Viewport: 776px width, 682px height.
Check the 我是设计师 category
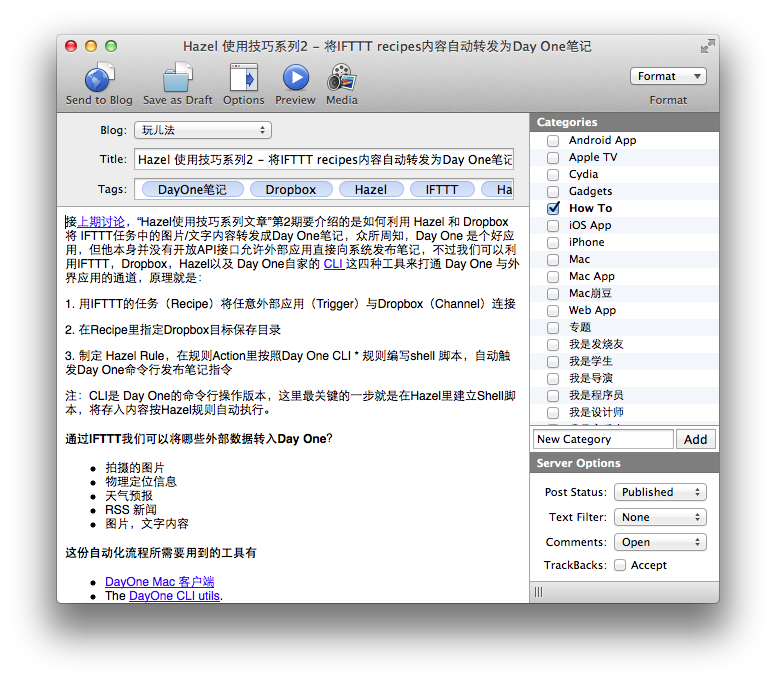coord(553,413)
